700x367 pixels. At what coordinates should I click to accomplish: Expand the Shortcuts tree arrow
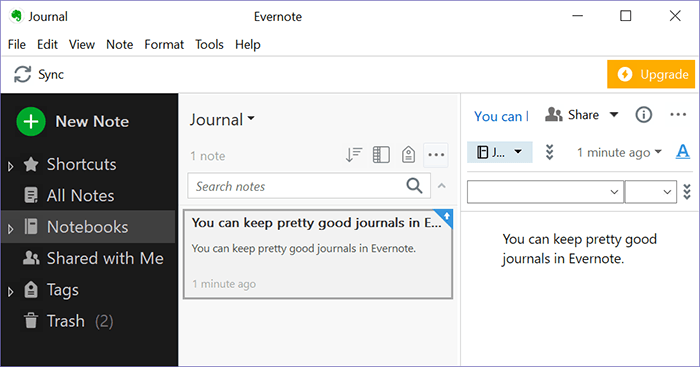pyautogui.click(x=10, y=167)
